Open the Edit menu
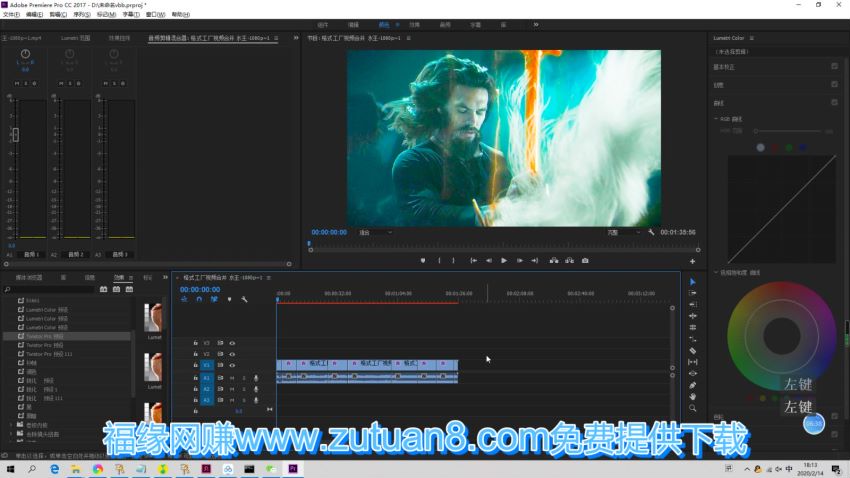This screenshot has height=478, width=850. (34, 15)
